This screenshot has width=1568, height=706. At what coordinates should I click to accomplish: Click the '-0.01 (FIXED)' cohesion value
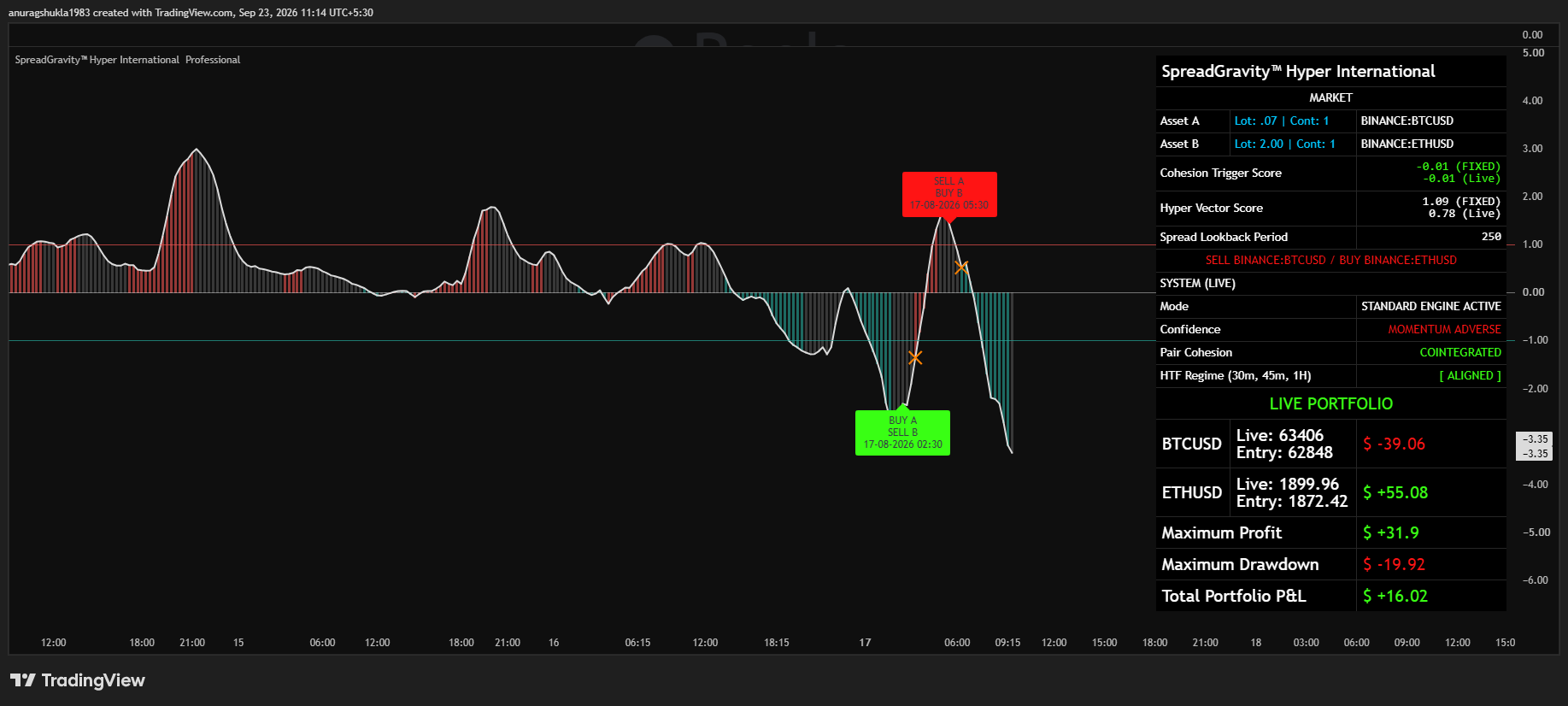coord(1458,167)
